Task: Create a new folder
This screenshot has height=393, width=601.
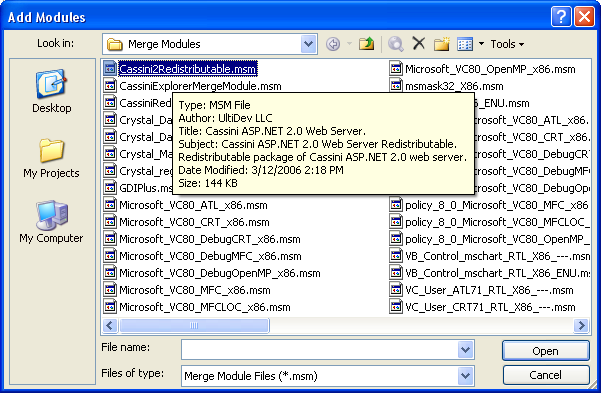Action: point(442,44)
